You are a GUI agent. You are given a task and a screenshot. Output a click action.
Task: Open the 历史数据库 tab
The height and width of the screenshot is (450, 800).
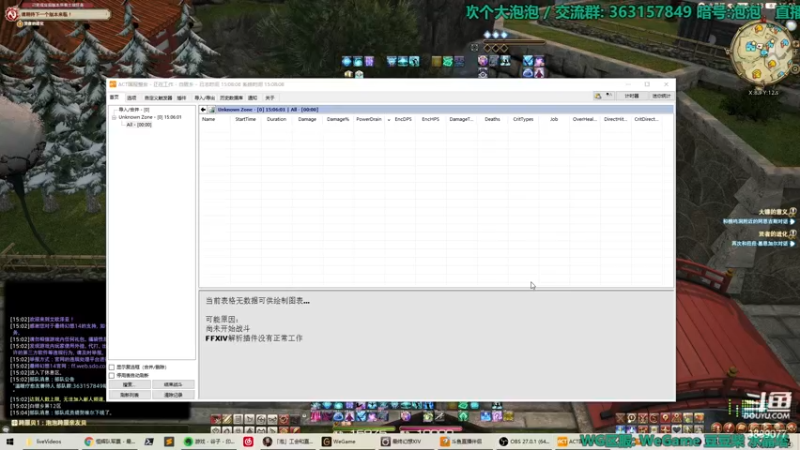click(x=231, y=97)
